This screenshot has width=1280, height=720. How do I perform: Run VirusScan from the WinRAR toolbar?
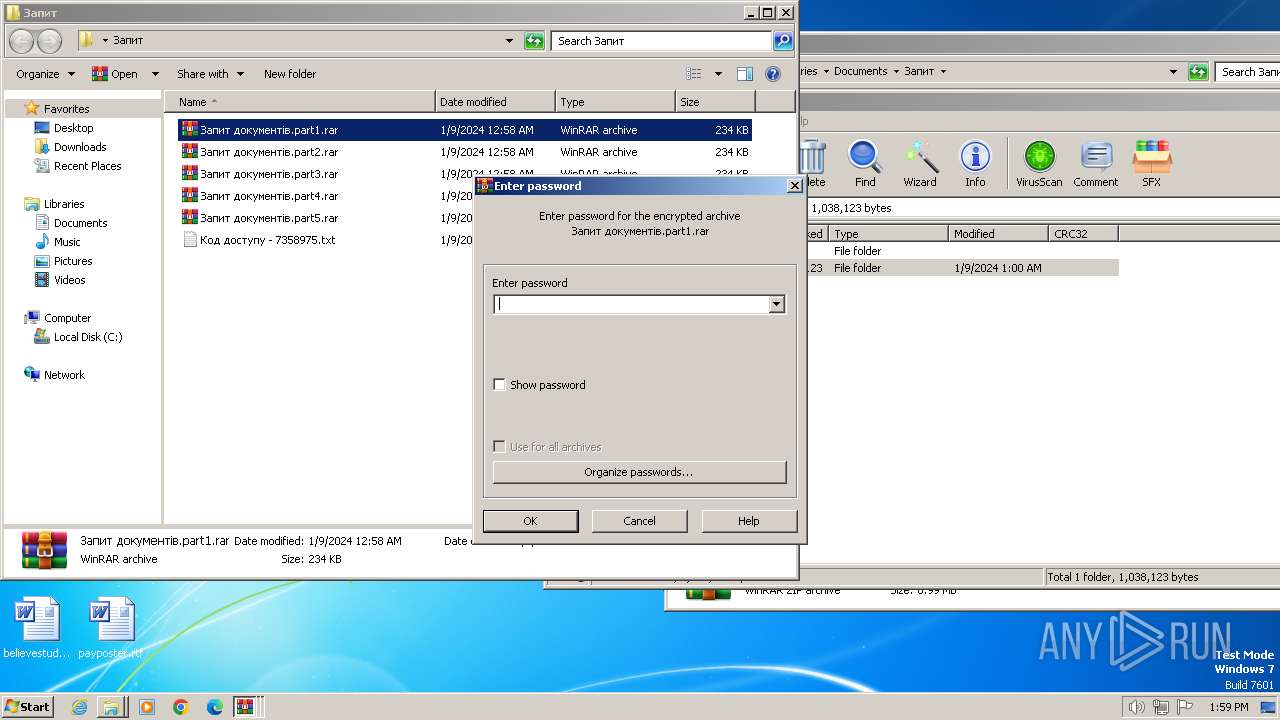click(1039, 164)
